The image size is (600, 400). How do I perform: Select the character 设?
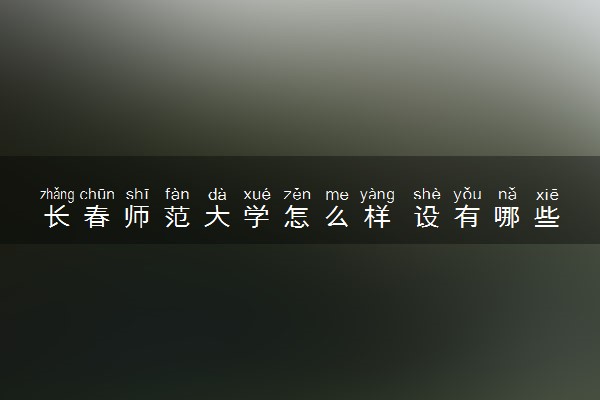[x=427, y=217]
